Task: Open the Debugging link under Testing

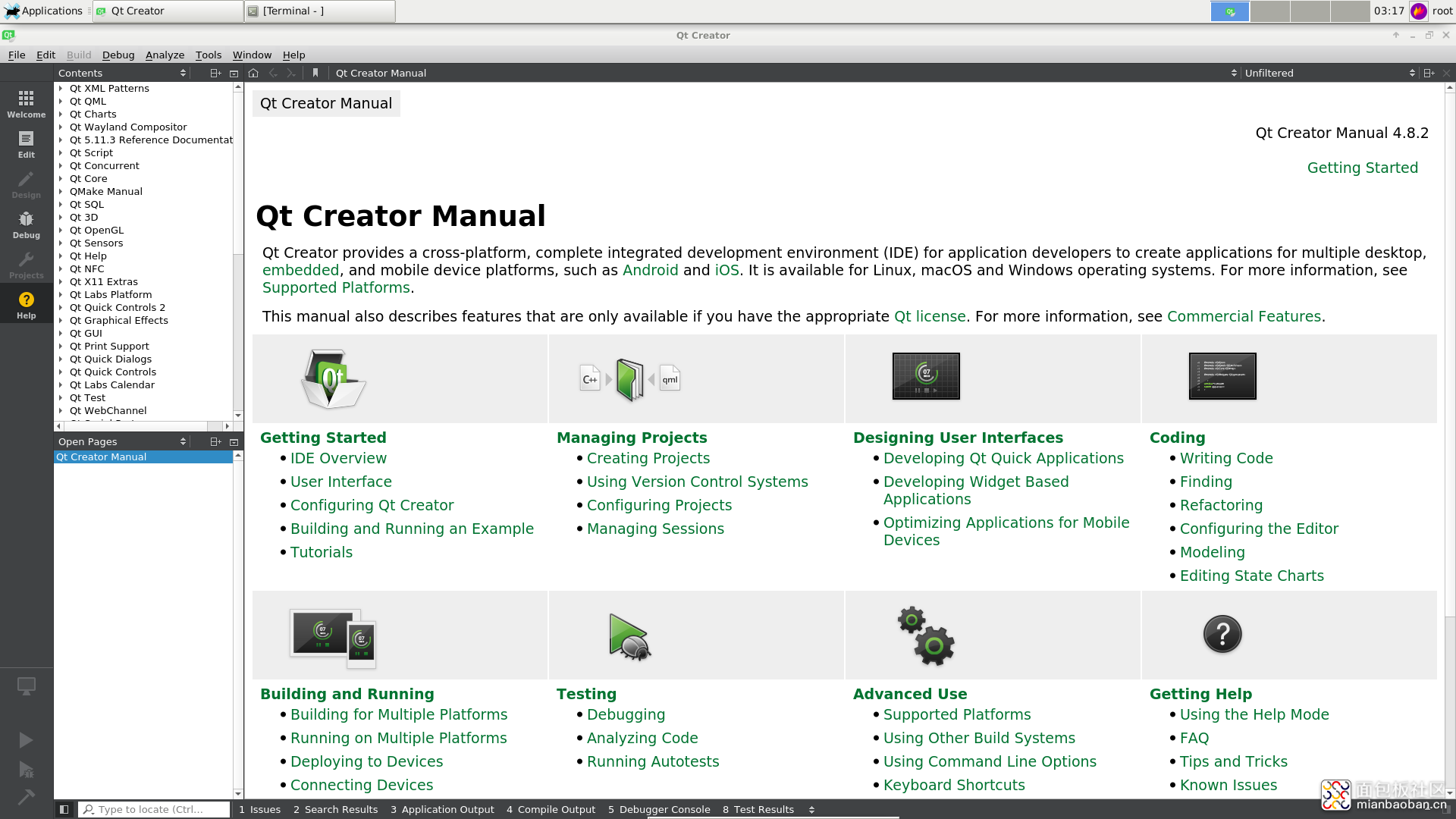Action: [626, 714]
